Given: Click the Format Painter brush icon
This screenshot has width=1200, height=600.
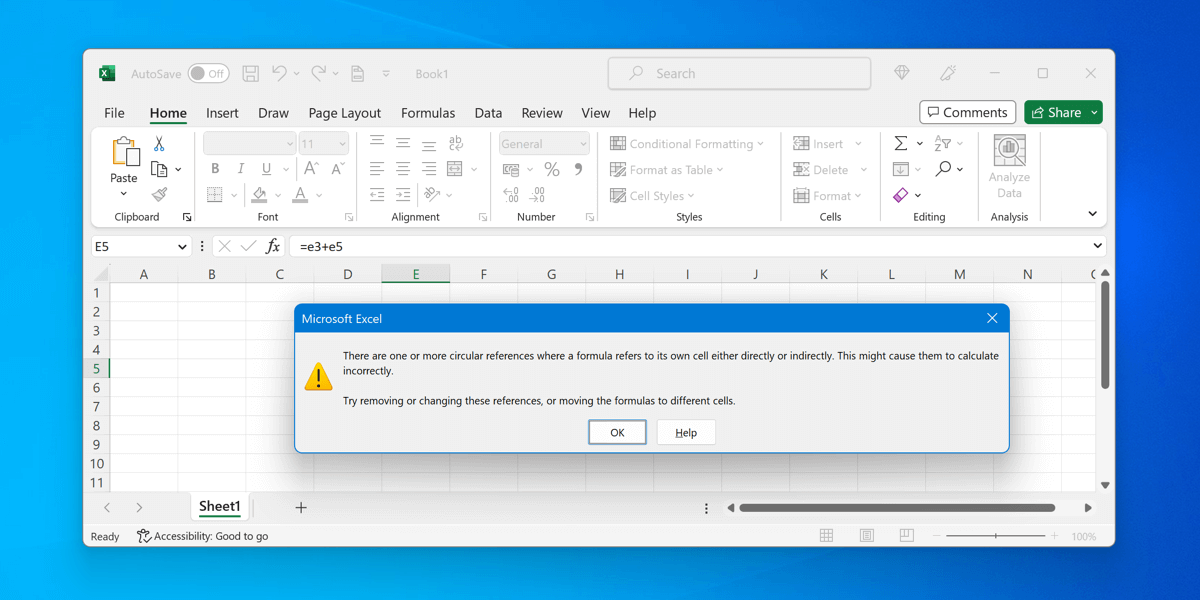Looking at the screenshot, I should click(159, 196).
